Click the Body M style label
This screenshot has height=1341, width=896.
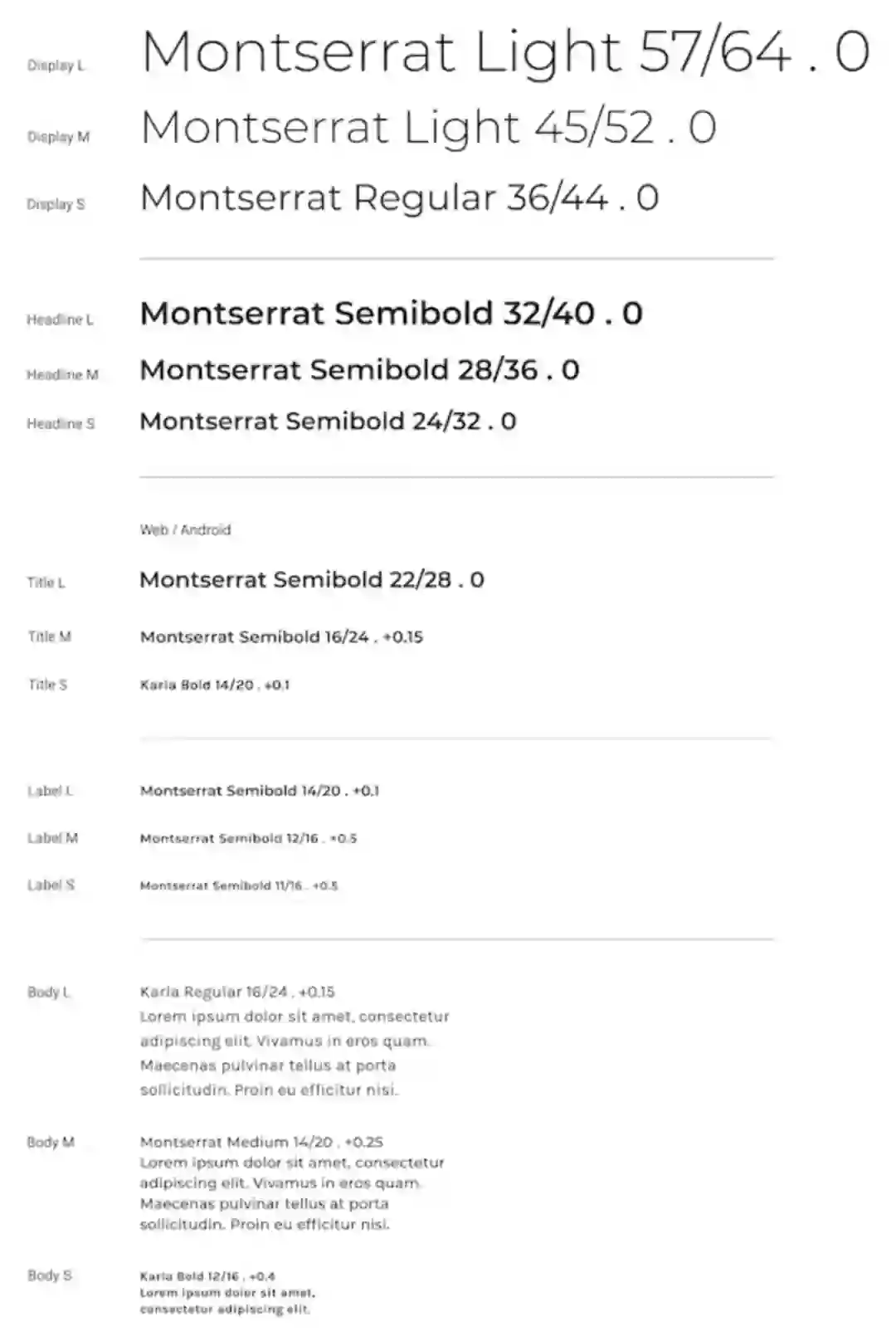click(51, 1143)
